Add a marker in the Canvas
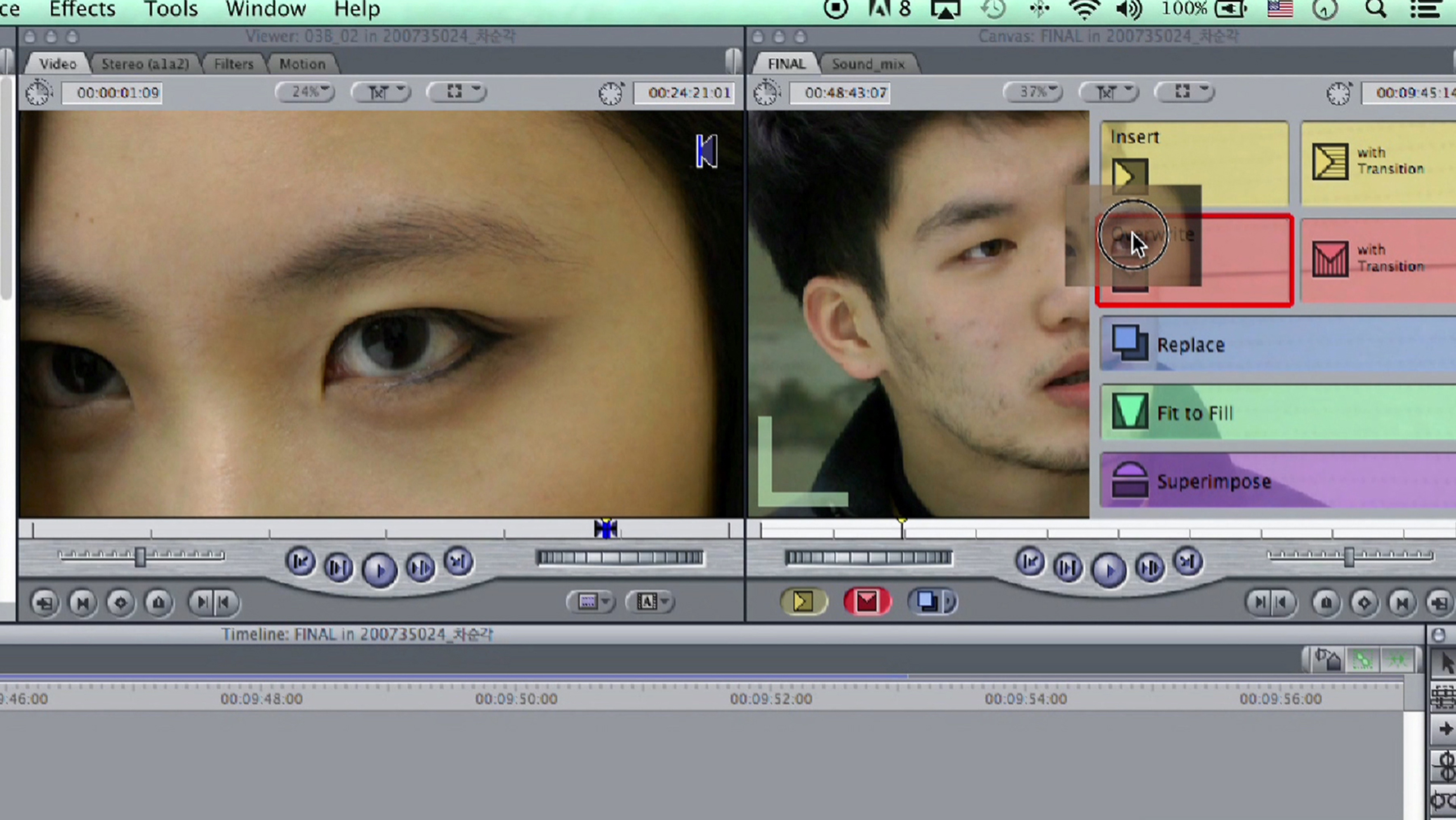This screenshot has height=820, width=1456. tap(1326, 603)
